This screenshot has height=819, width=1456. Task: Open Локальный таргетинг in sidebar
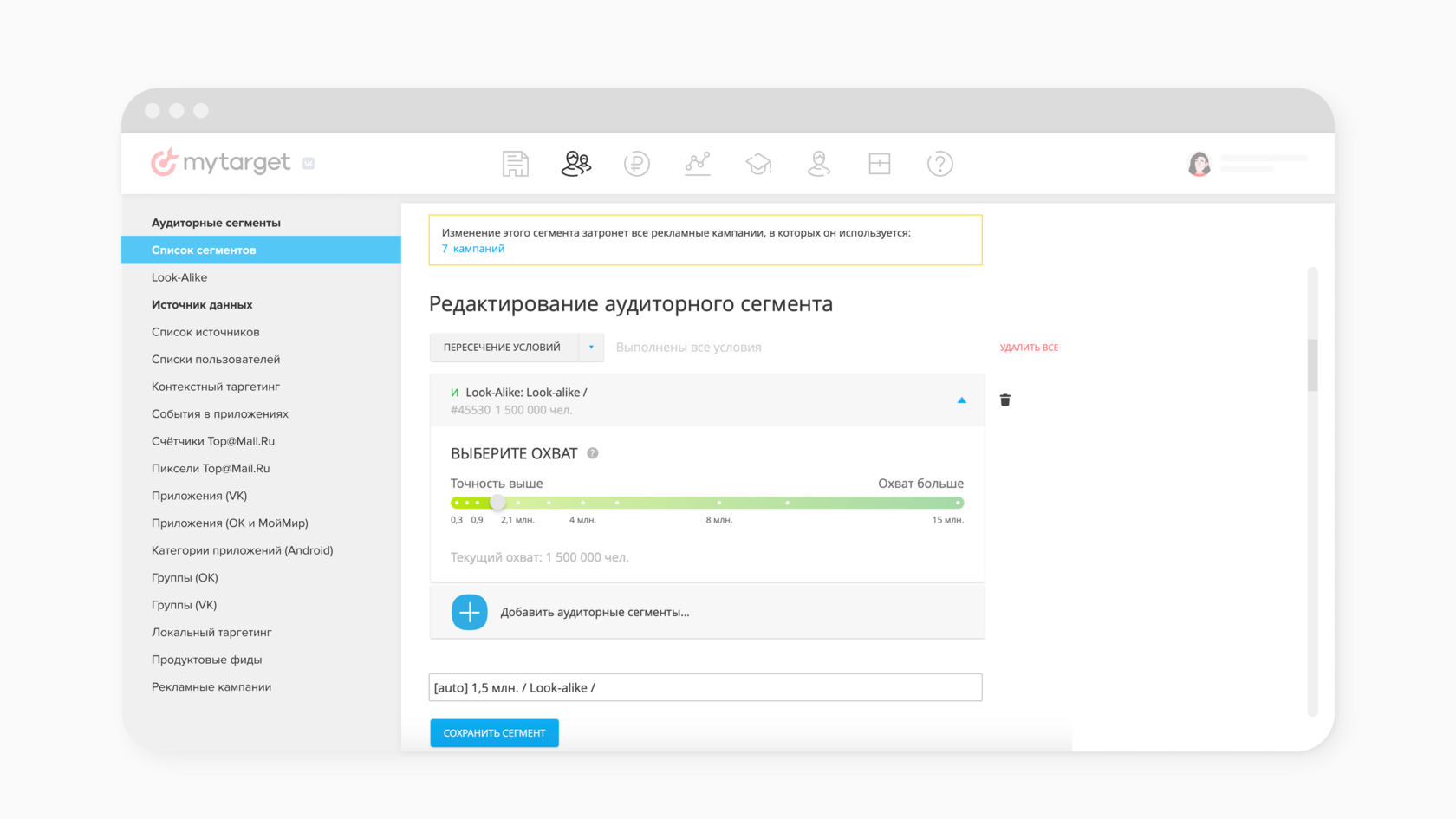coord(211,632)
